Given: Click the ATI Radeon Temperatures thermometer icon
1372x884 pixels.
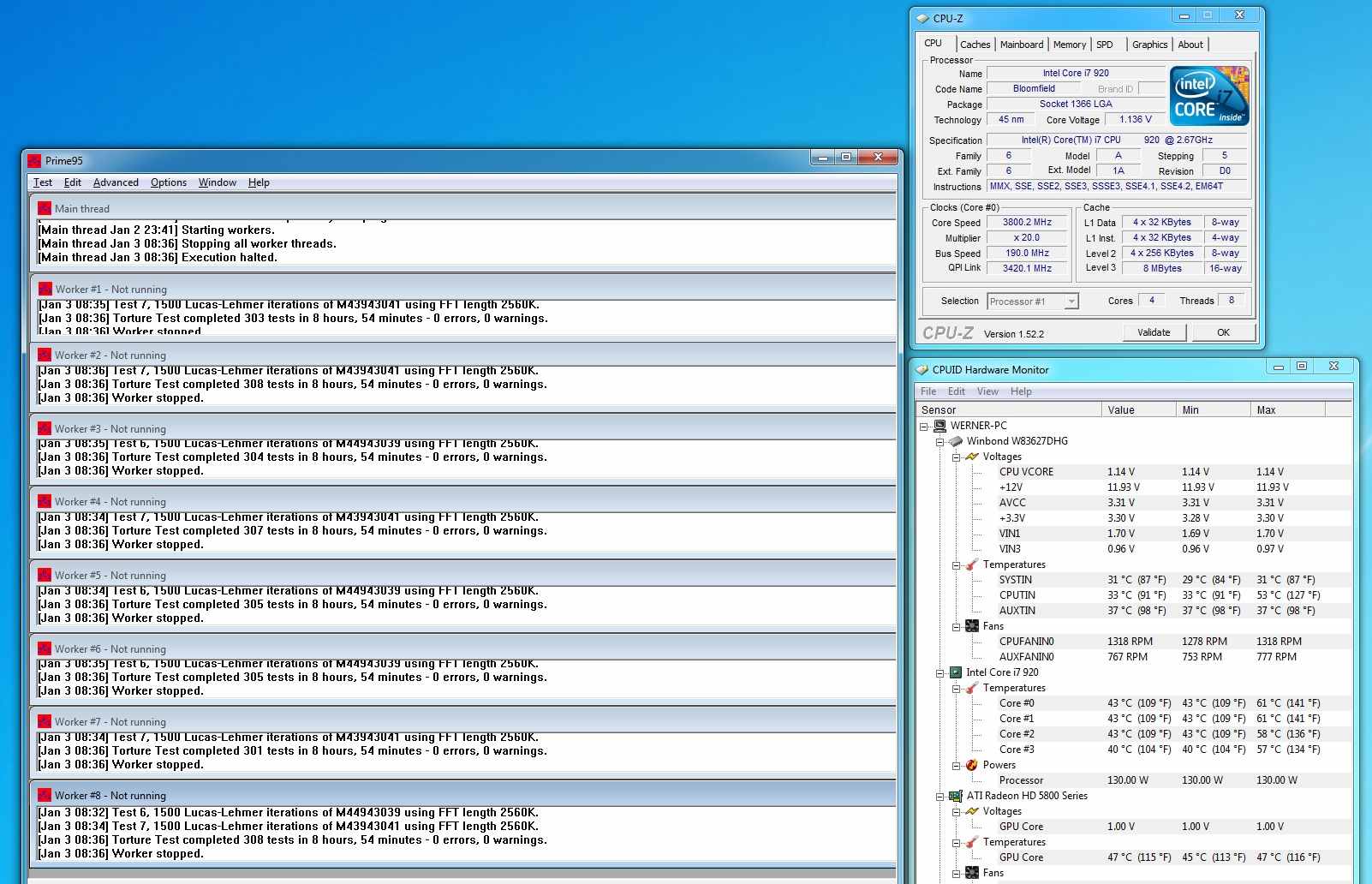Looking at the screenshot, I should [972, 842].
